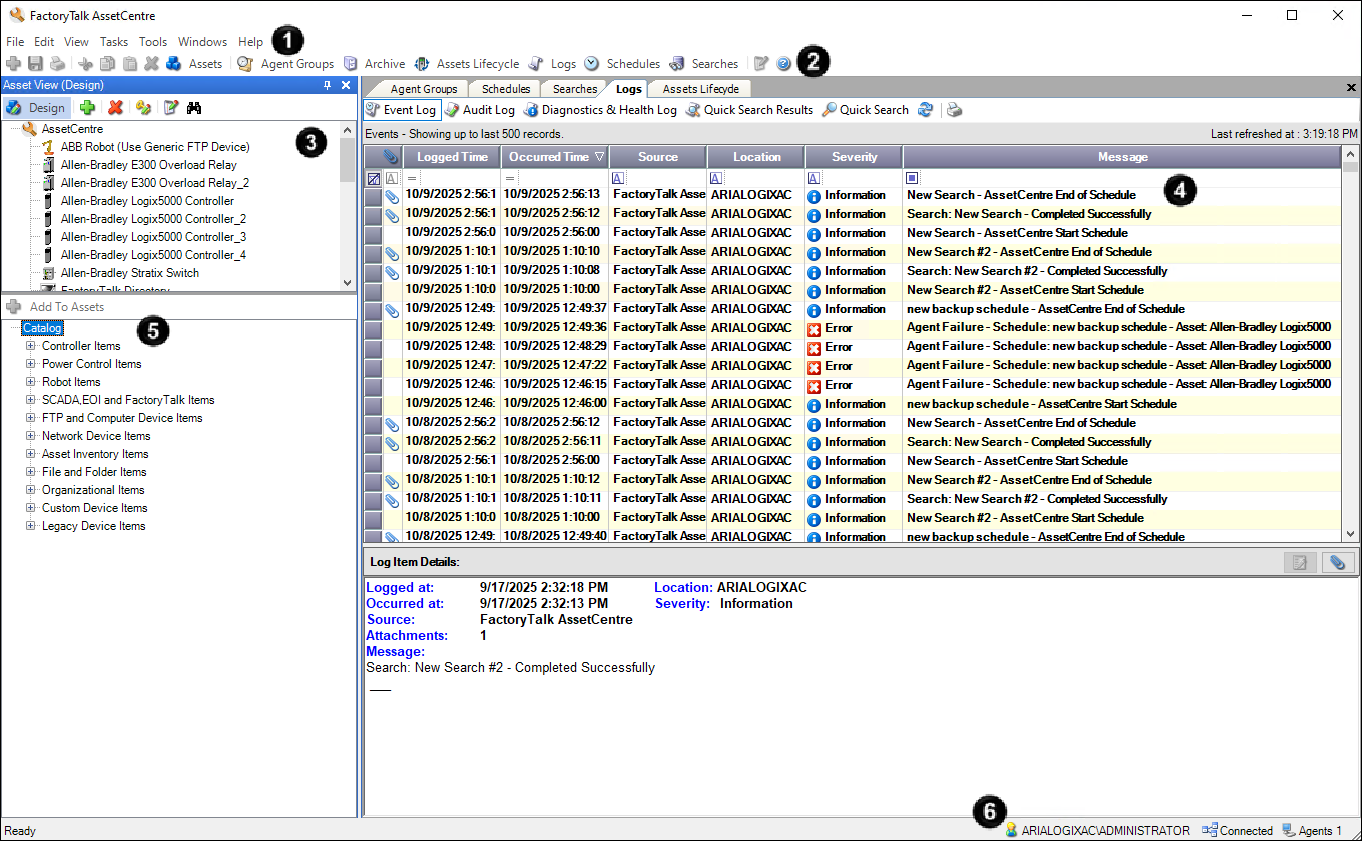Switch to the Schedules tab
The height and width of the screenshot is (841, 1362).
(506, 89)
